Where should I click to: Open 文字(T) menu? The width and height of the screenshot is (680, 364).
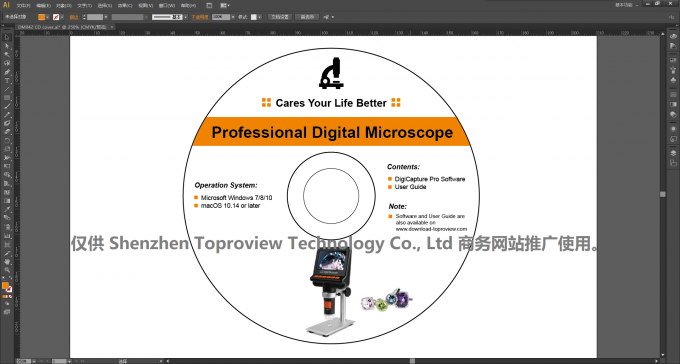(84, 6)
